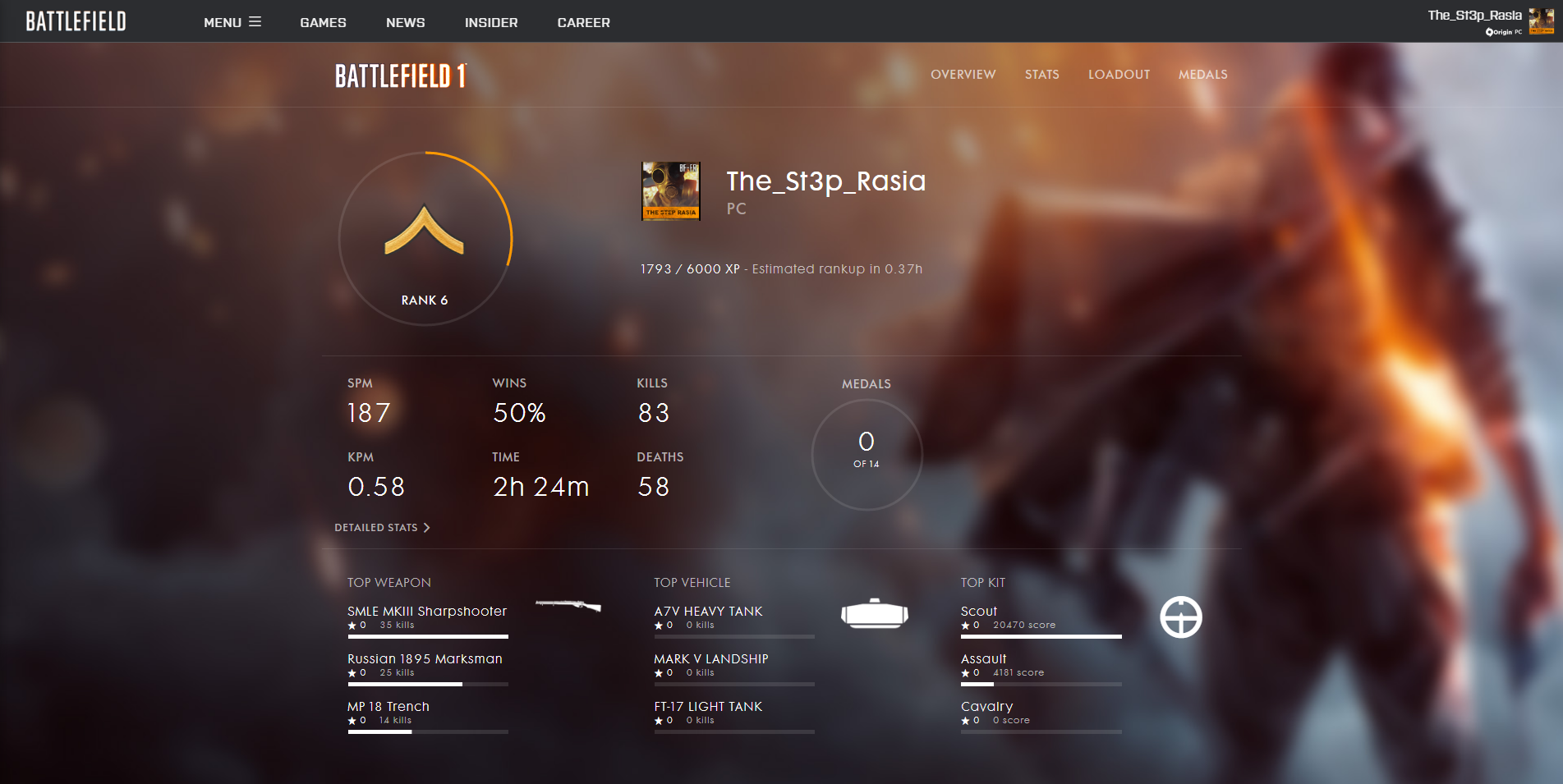Click the gold rank 6 chevron emblem
This screenshot has width=1563, height=784.
click(425, 231)
